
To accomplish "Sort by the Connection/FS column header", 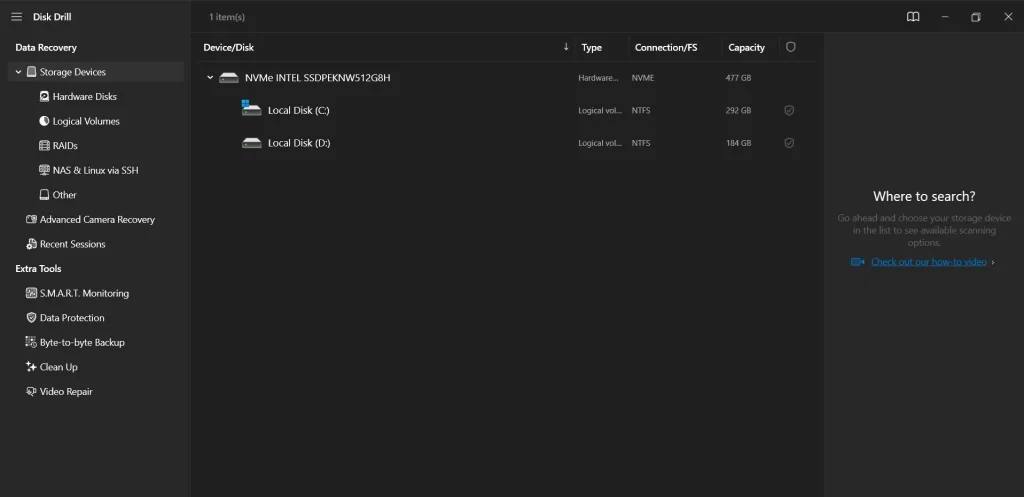I will coord(666,48).
